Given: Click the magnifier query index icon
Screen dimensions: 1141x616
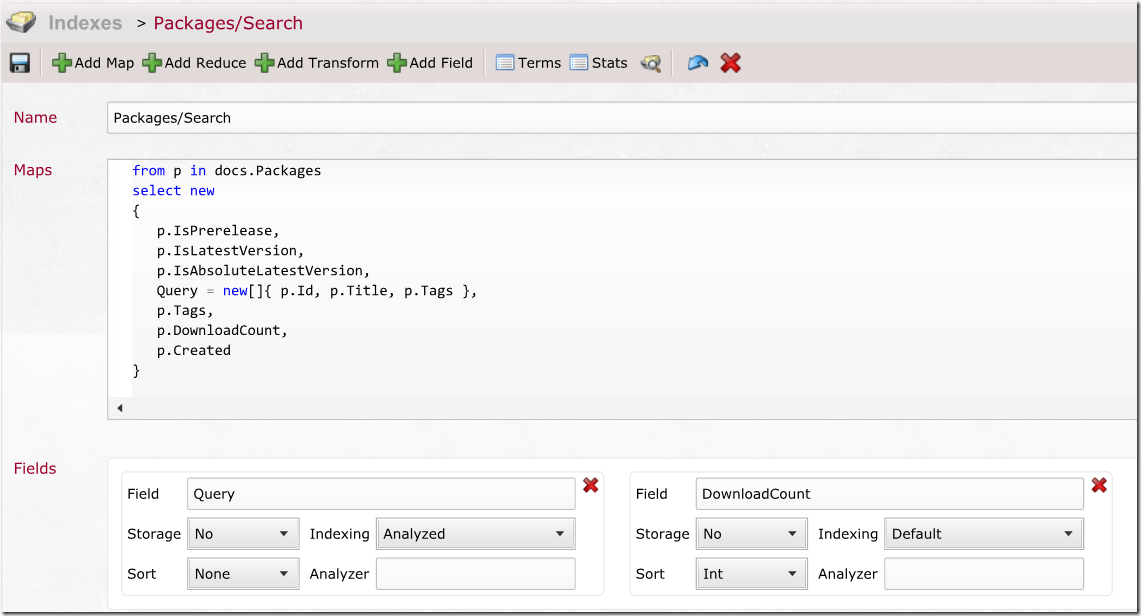Looking at the screenshot, I should (651, 63).
